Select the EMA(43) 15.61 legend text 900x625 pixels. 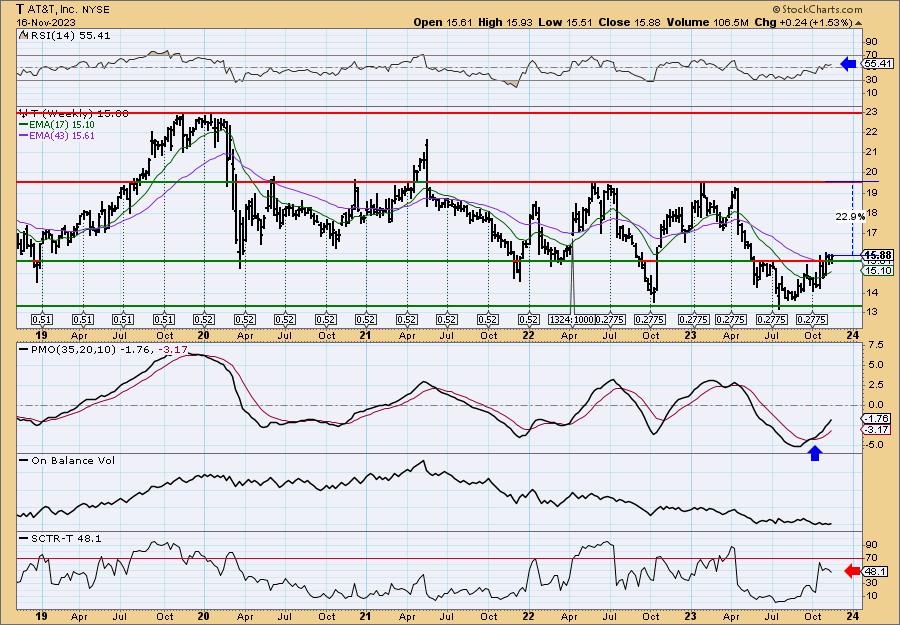click(x=62, y=136)
